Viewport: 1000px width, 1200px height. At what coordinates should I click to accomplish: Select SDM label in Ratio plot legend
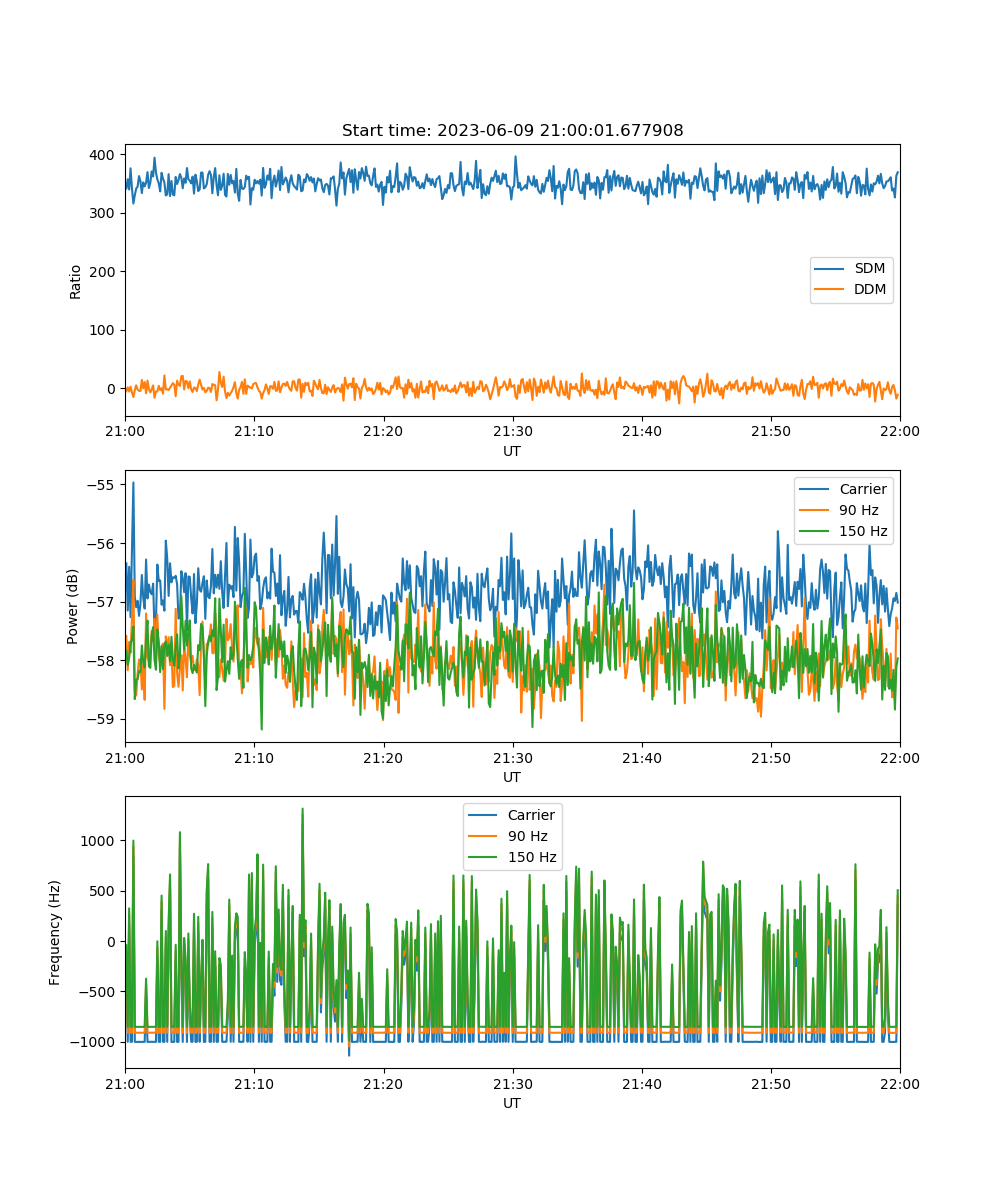tap(869, 269)
